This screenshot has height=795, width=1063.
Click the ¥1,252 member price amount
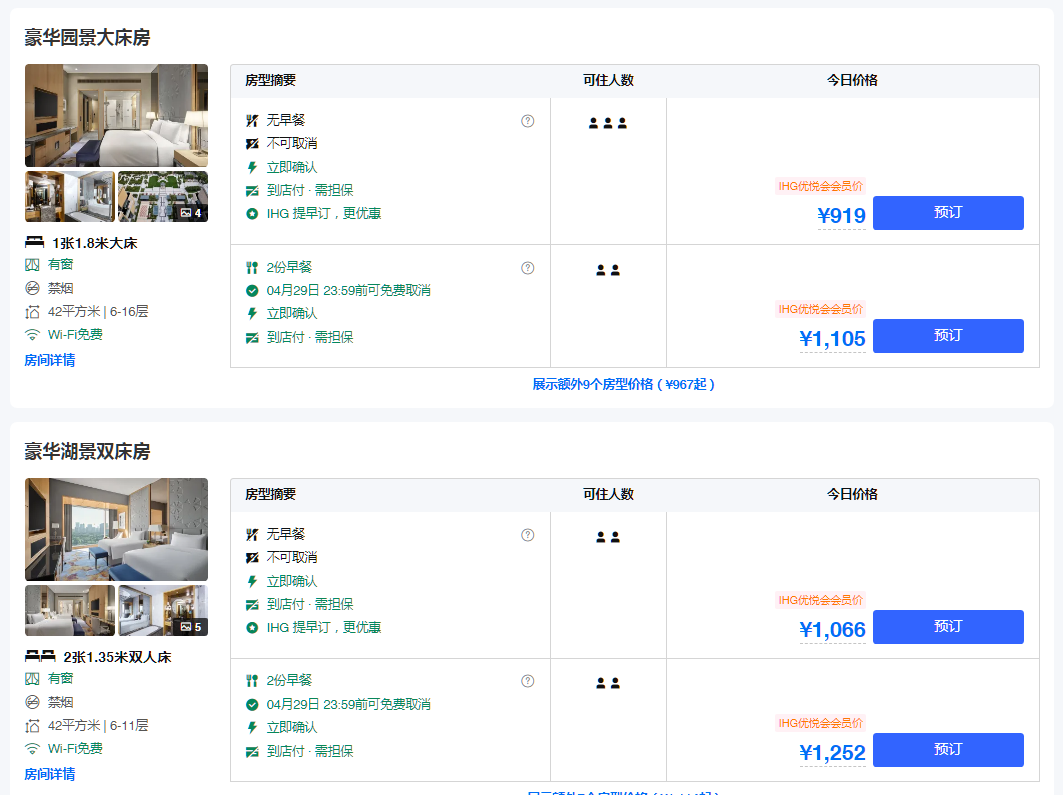pos(832,753)
